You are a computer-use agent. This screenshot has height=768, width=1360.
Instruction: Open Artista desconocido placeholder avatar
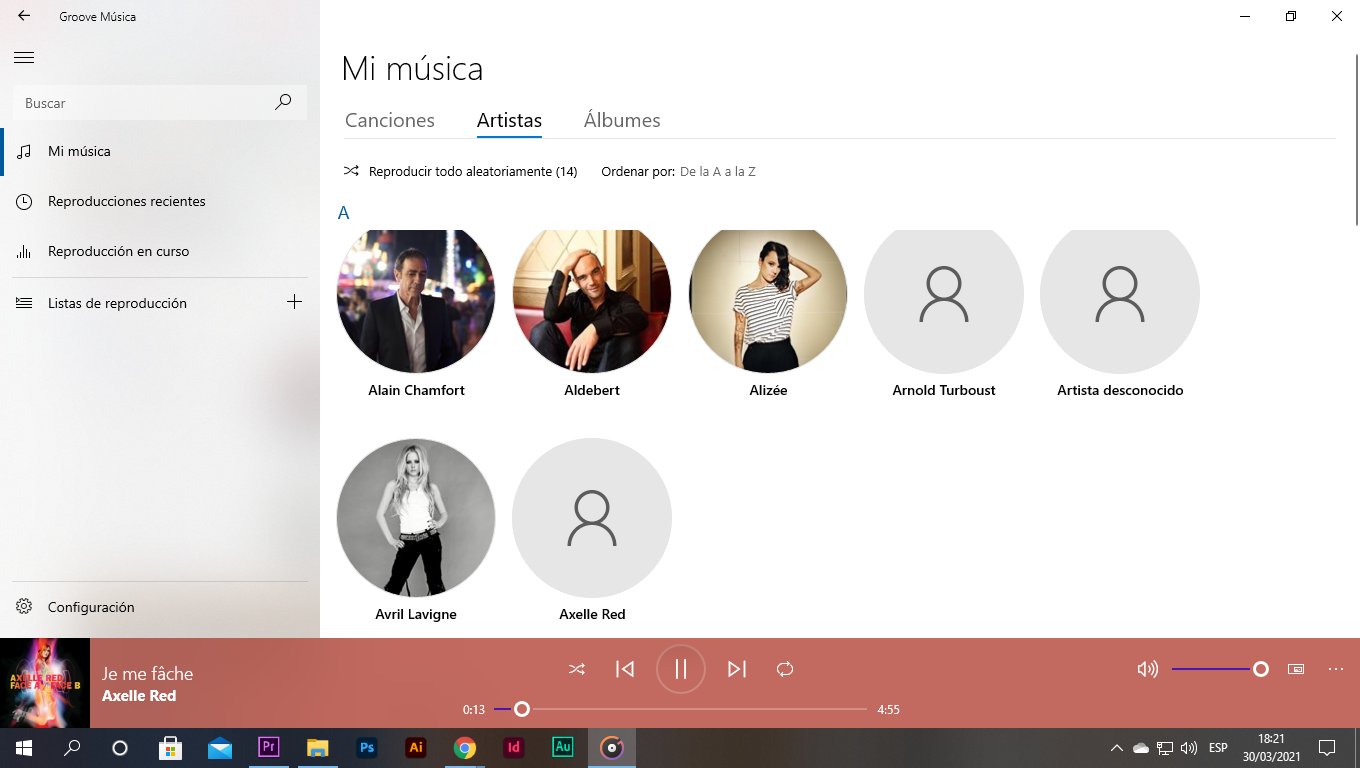click(x=1120, y=300)
